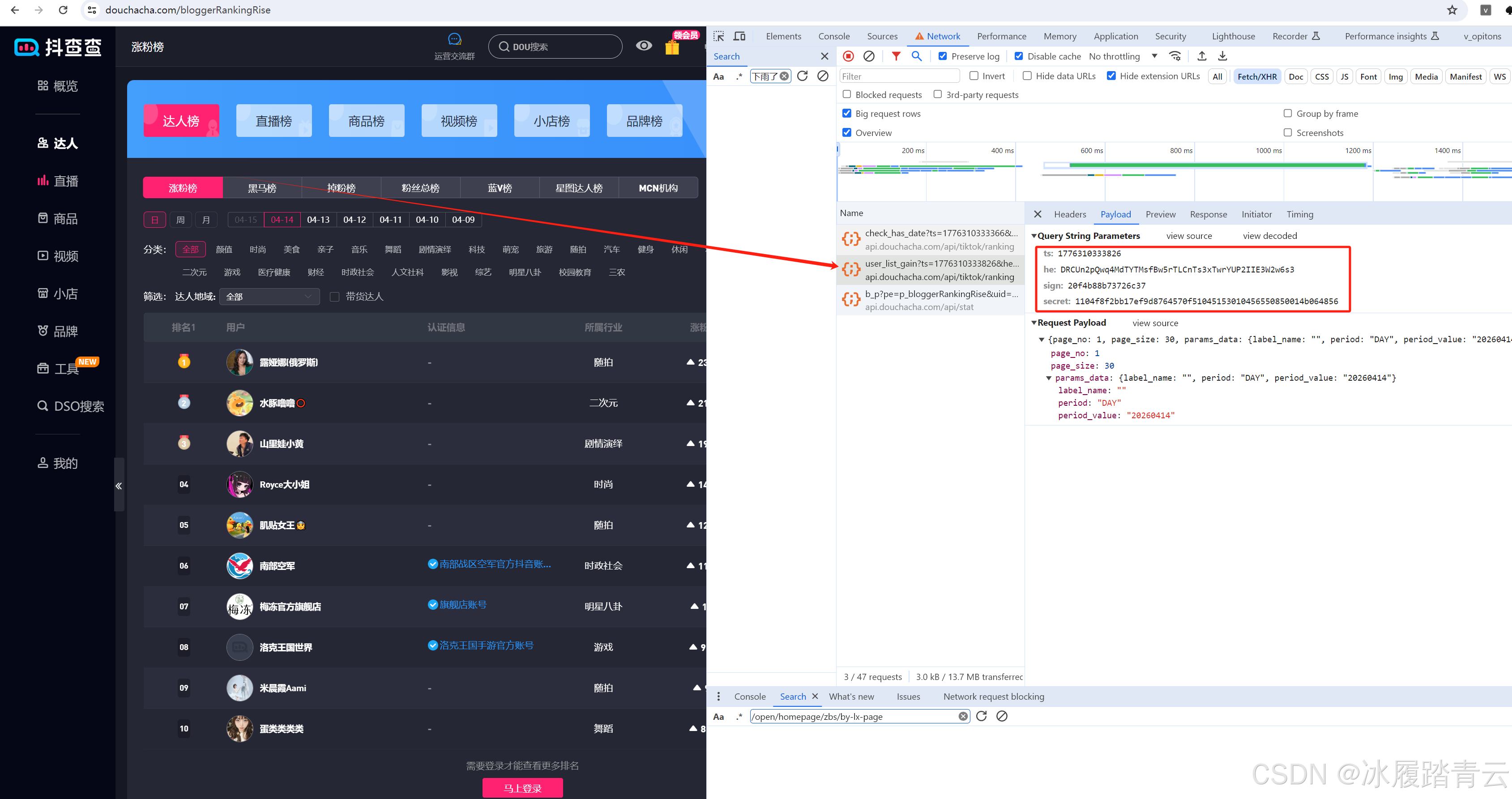Click the inspect element selector icon
The height and width of the screenshot is (799, 1512).
pos(718,36)
